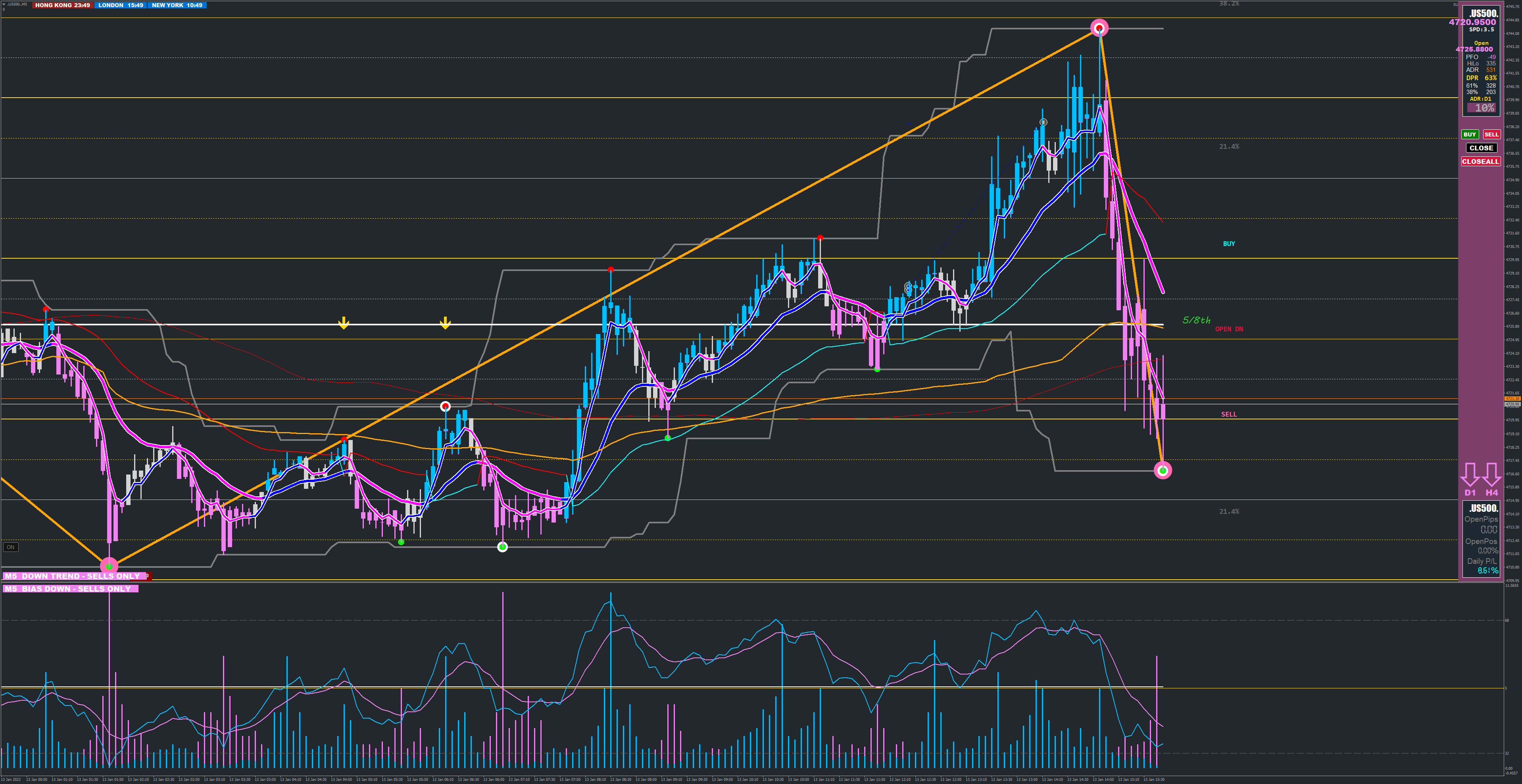Screen dimensions: 1522x784
Task: Click the latest pink swing-low marker on right
Action: [1162, 470]
